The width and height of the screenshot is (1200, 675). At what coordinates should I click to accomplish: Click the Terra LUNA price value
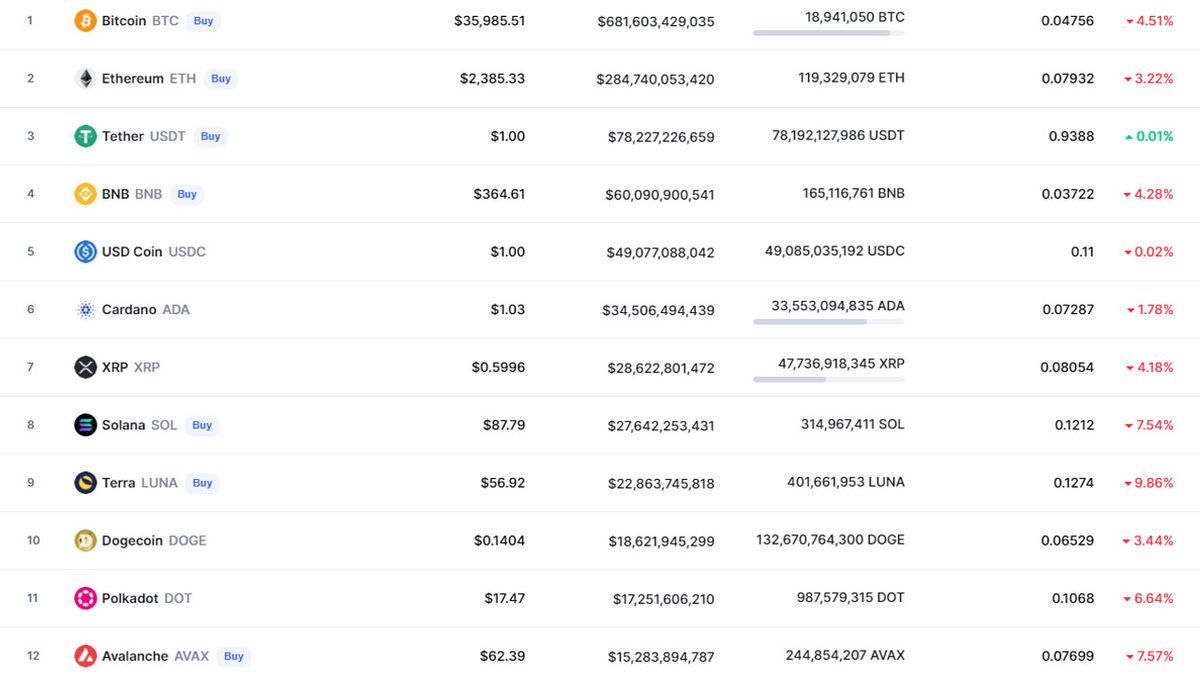(x=504, y=482)
